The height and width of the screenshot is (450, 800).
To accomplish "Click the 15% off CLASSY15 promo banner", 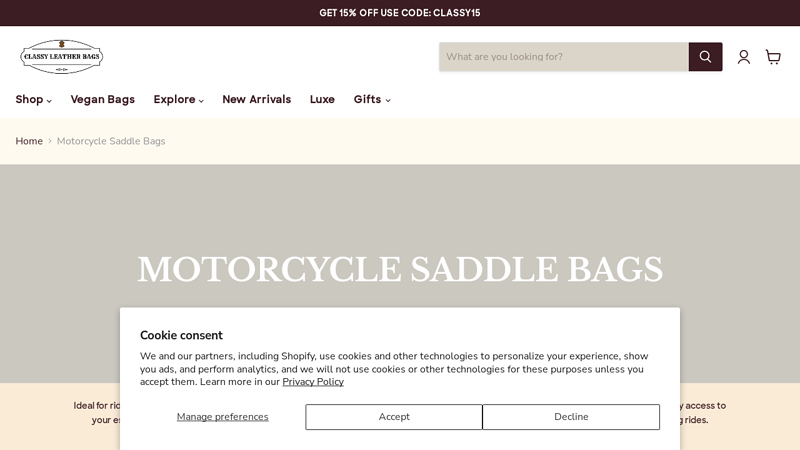I will 400,13.
